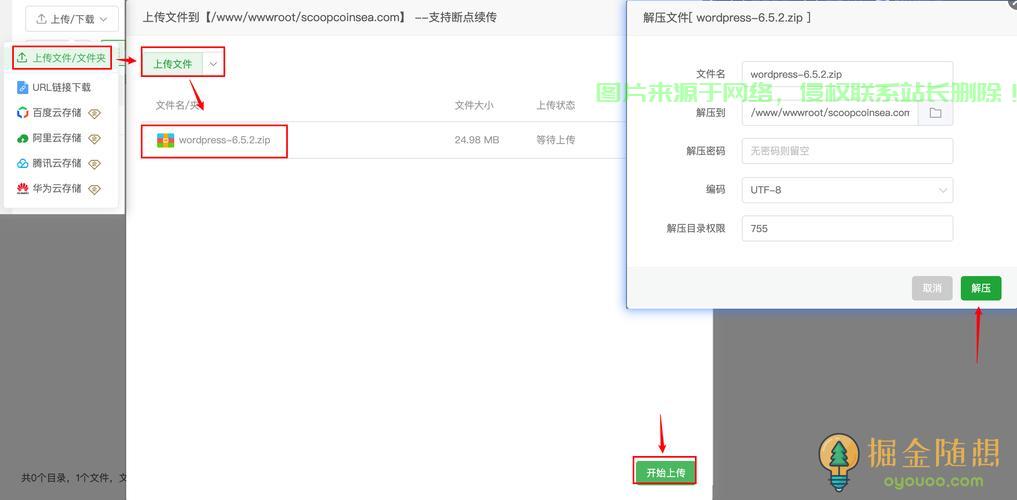
Task: Click premium diamond badge beside 百度云存储
Action: (x=95, y=113)
